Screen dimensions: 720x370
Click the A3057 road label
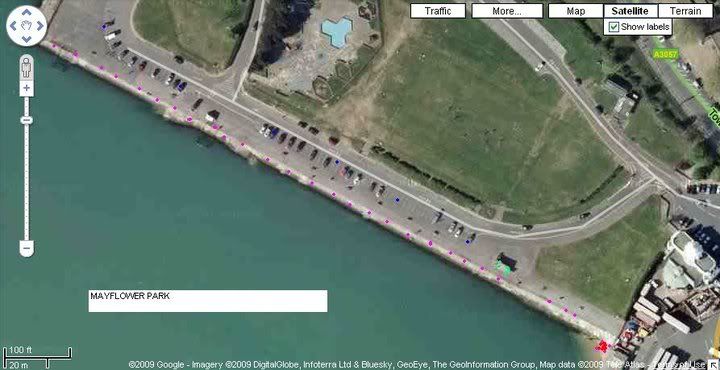pyautogui.click(x=665, y=54)
